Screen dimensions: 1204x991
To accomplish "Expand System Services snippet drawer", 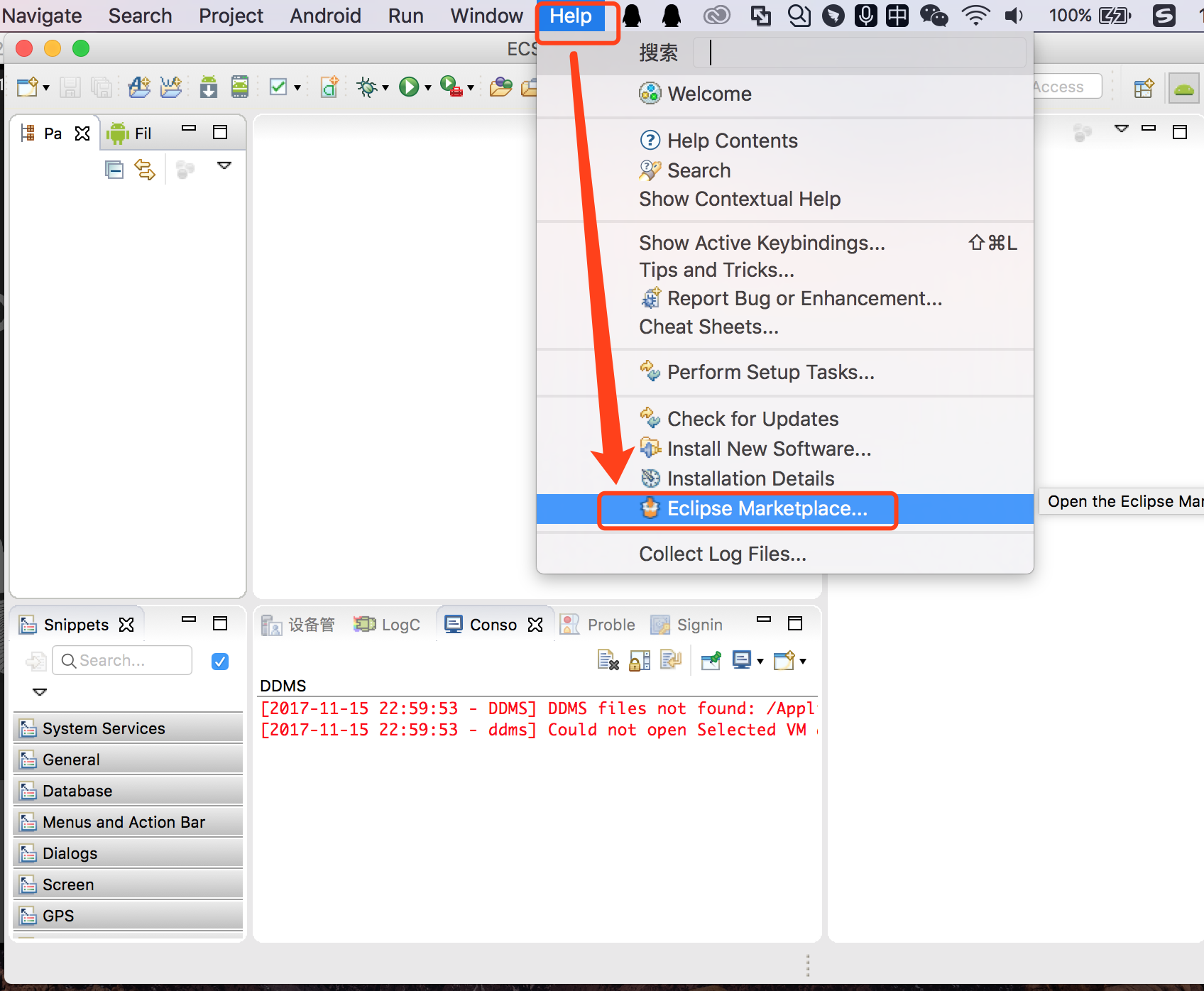I will click(x=128, y=728).
